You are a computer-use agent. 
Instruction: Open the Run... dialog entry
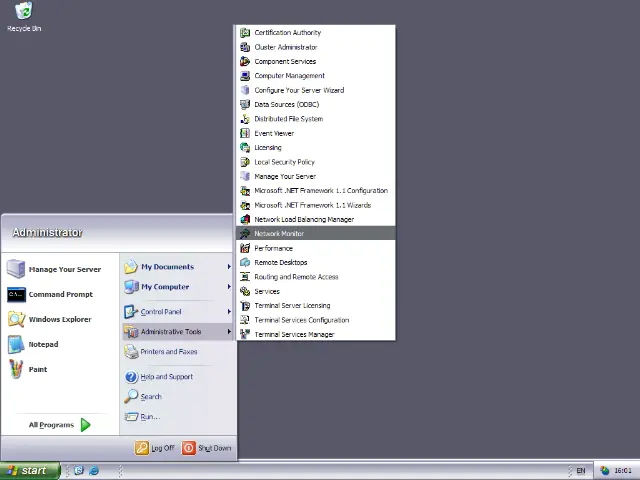click(x=178, y=416)
